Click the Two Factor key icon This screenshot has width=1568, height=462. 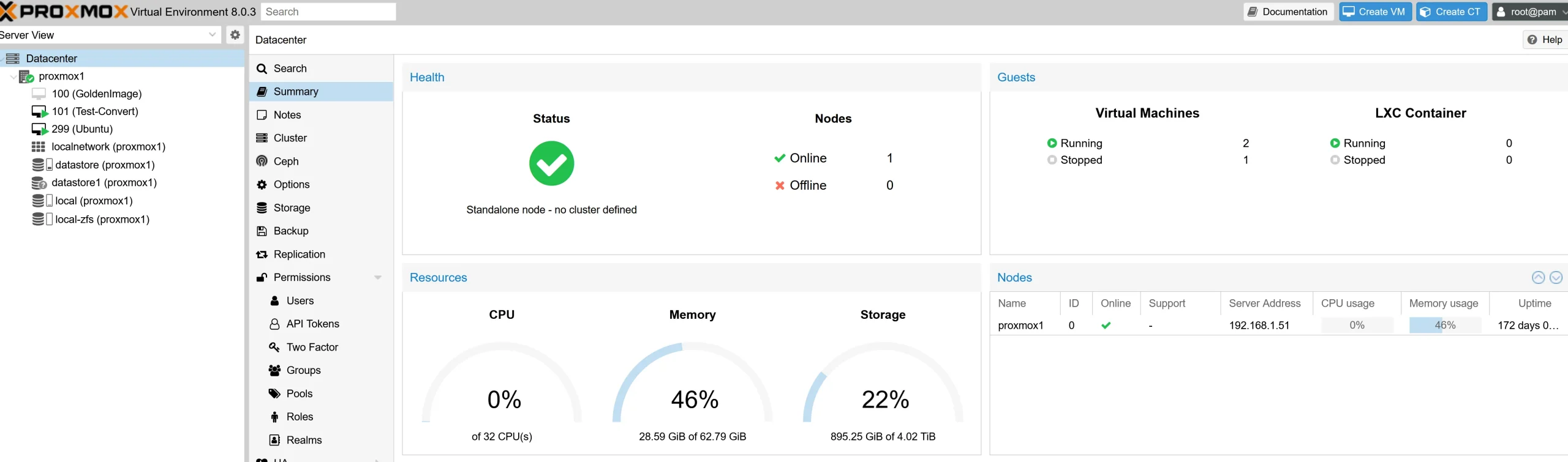[274, 348]
